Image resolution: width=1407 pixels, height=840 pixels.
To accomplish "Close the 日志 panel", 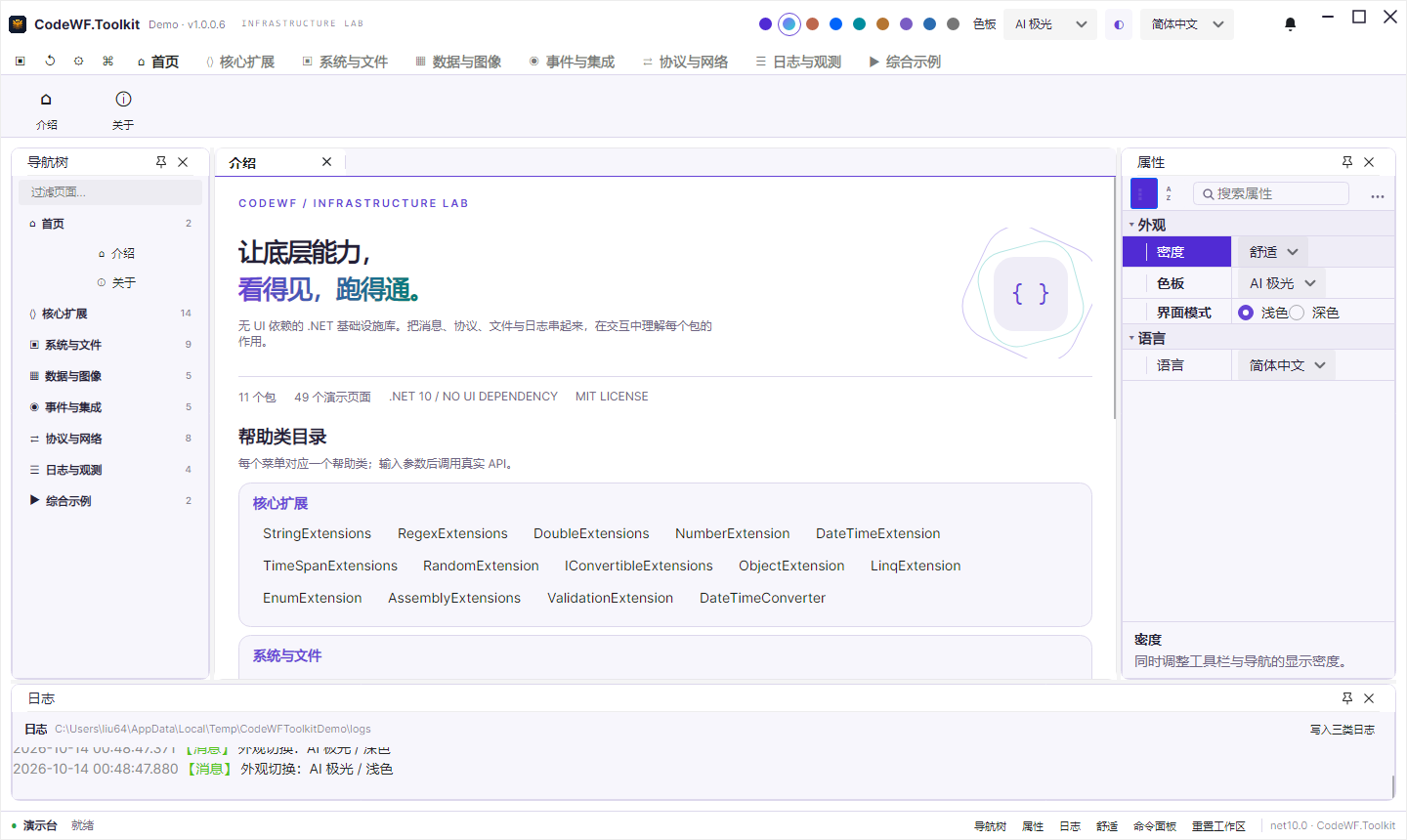I will [x=1369, y=698].
